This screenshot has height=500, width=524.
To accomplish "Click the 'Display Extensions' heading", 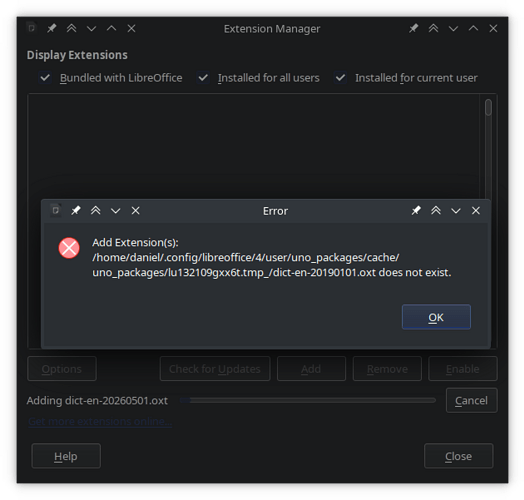I will [x=77, y=55].
